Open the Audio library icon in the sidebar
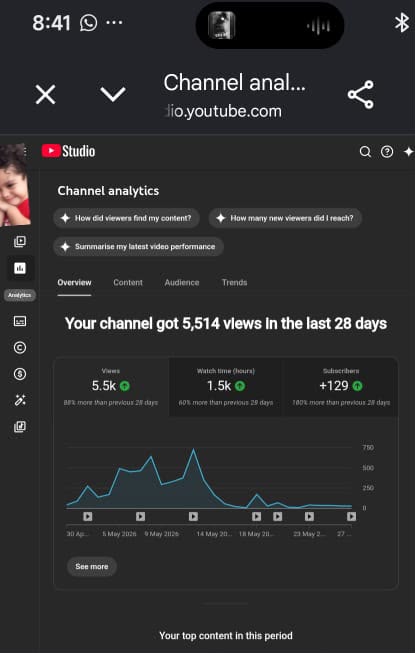 (20, 426)
